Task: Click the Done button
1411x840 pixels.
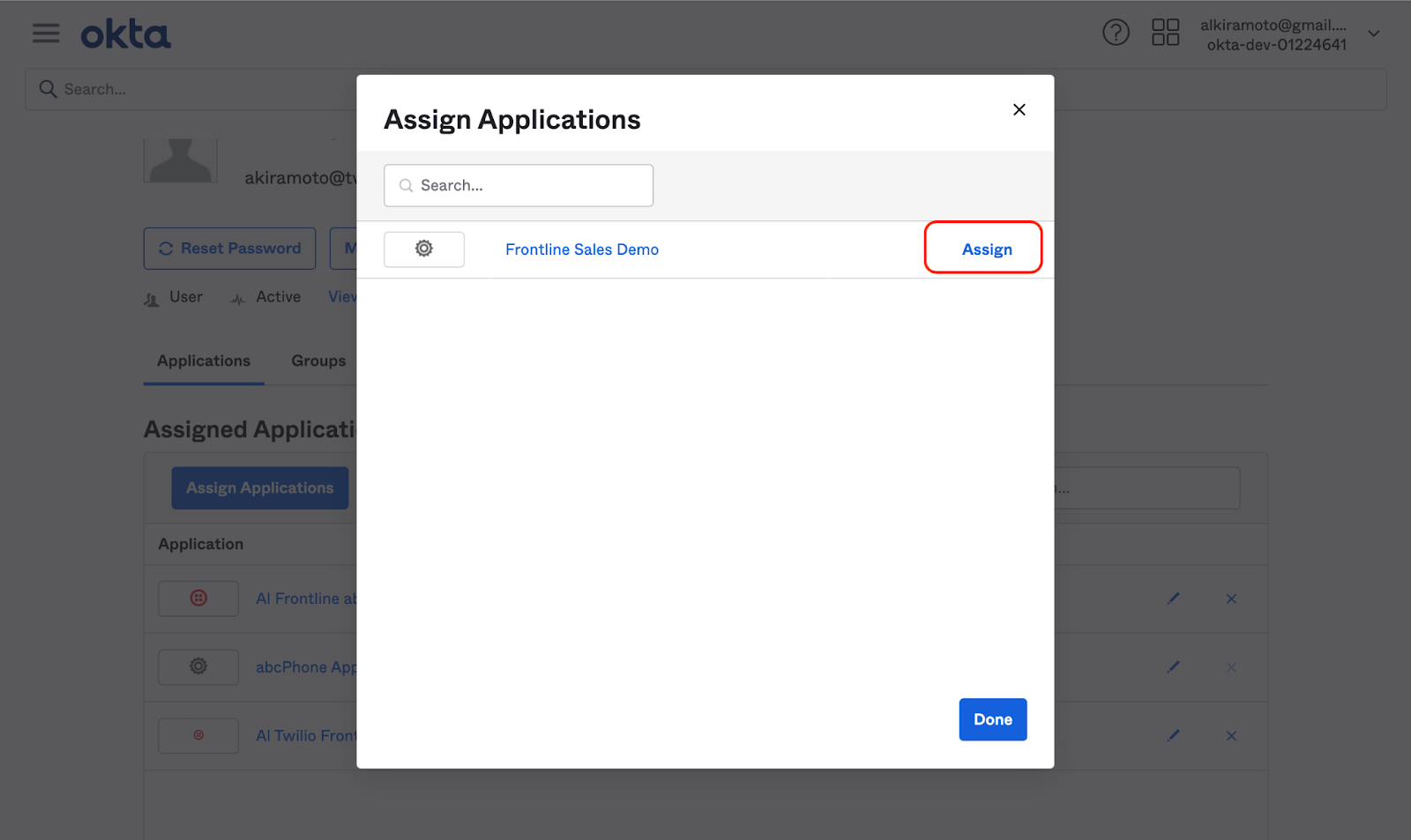Action: (x=993, y=719)
